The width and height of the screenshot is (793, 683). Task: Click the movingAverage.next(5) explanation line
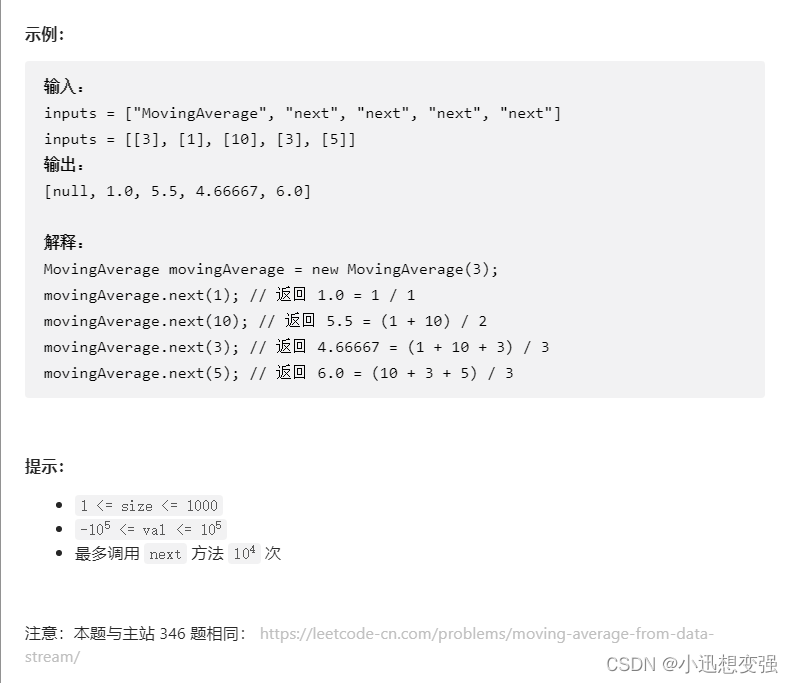point(278,373)
